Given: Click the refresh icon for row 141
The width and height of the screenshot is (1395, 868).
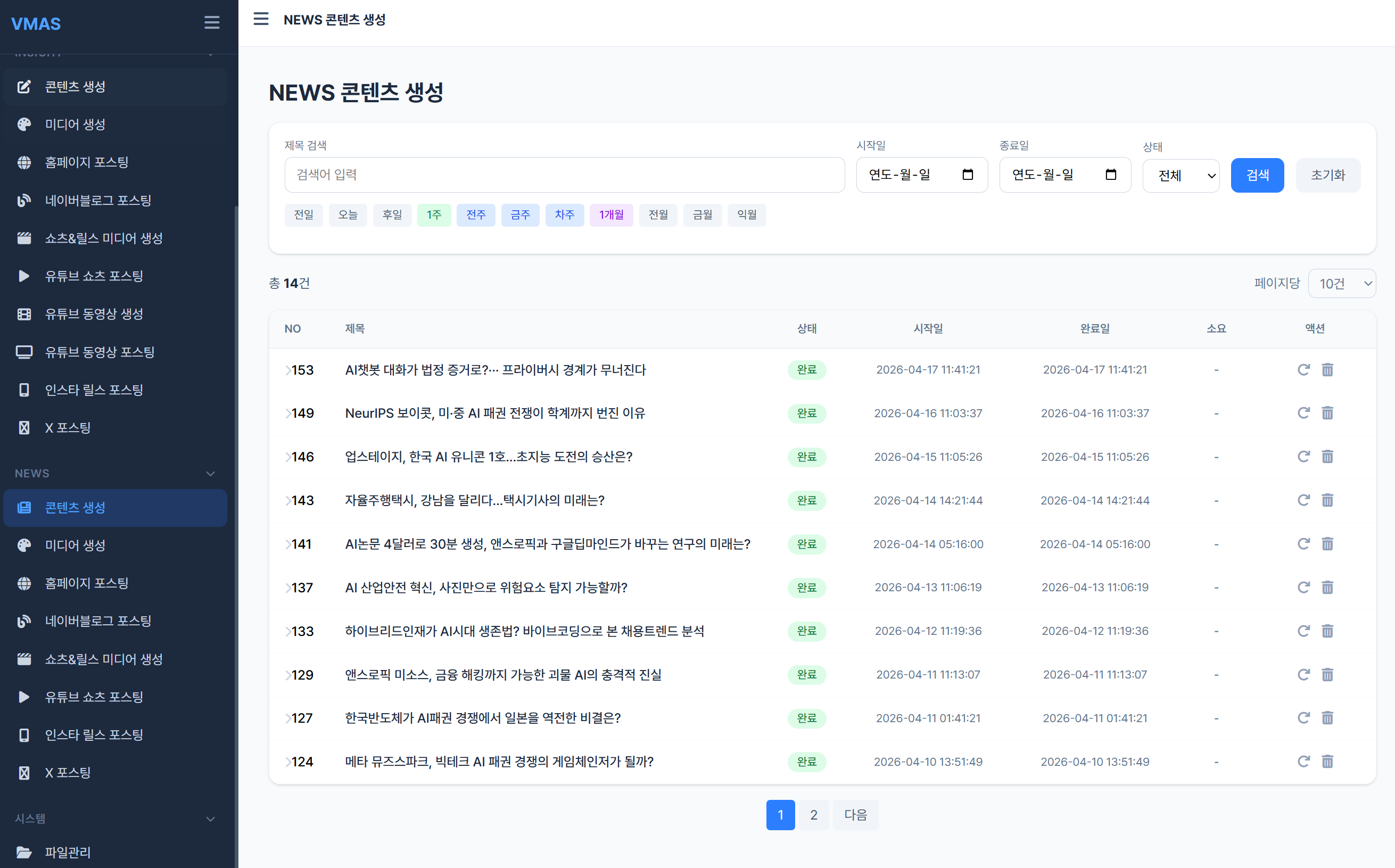Looking at the screenshot, I should point(1303,544).
